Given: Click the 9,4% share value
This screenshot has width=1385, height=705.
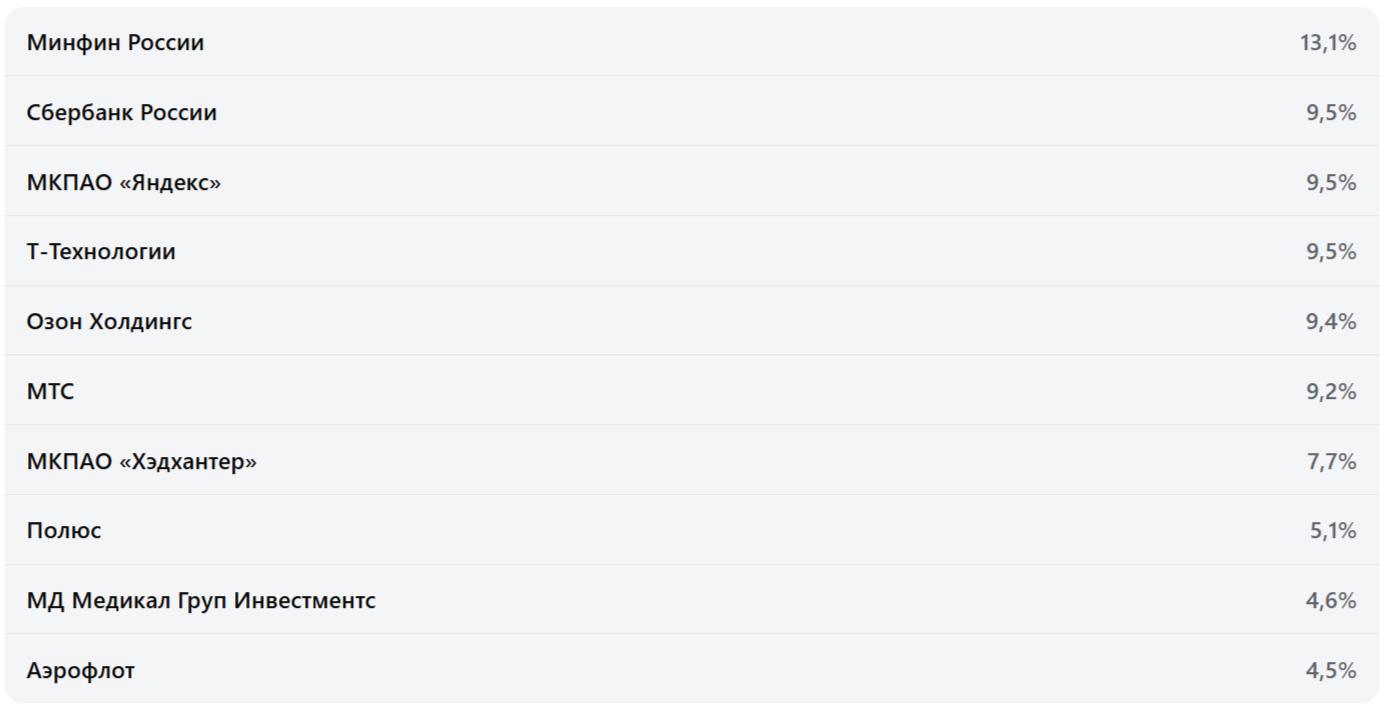Looking at the screenshot, I should pos(1331,321).
